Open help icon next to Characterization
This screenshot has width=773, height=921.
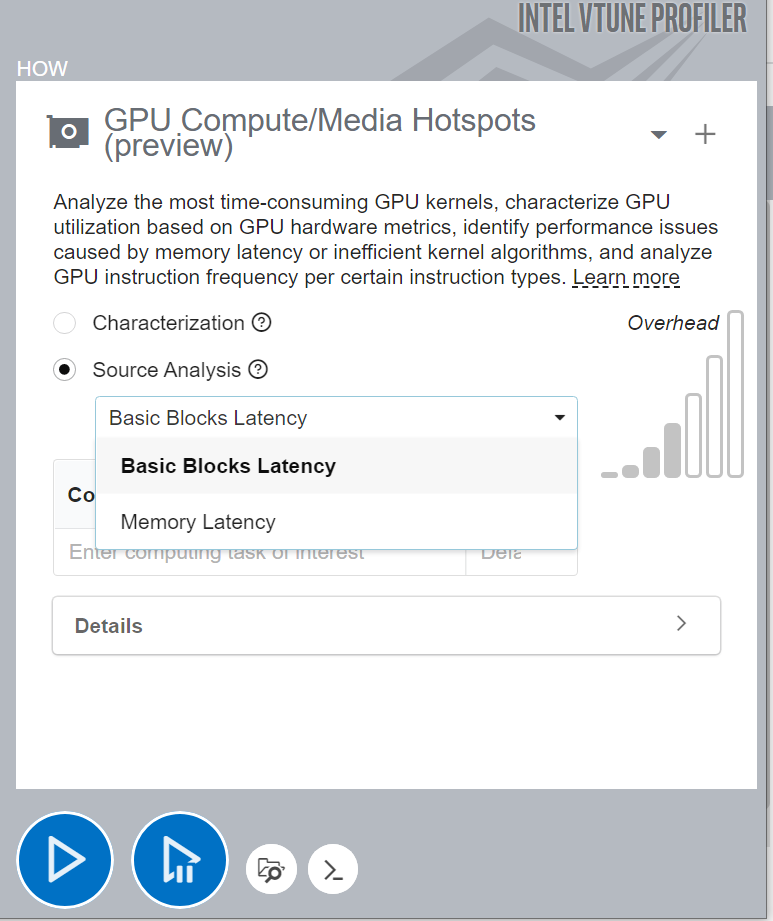262,322
